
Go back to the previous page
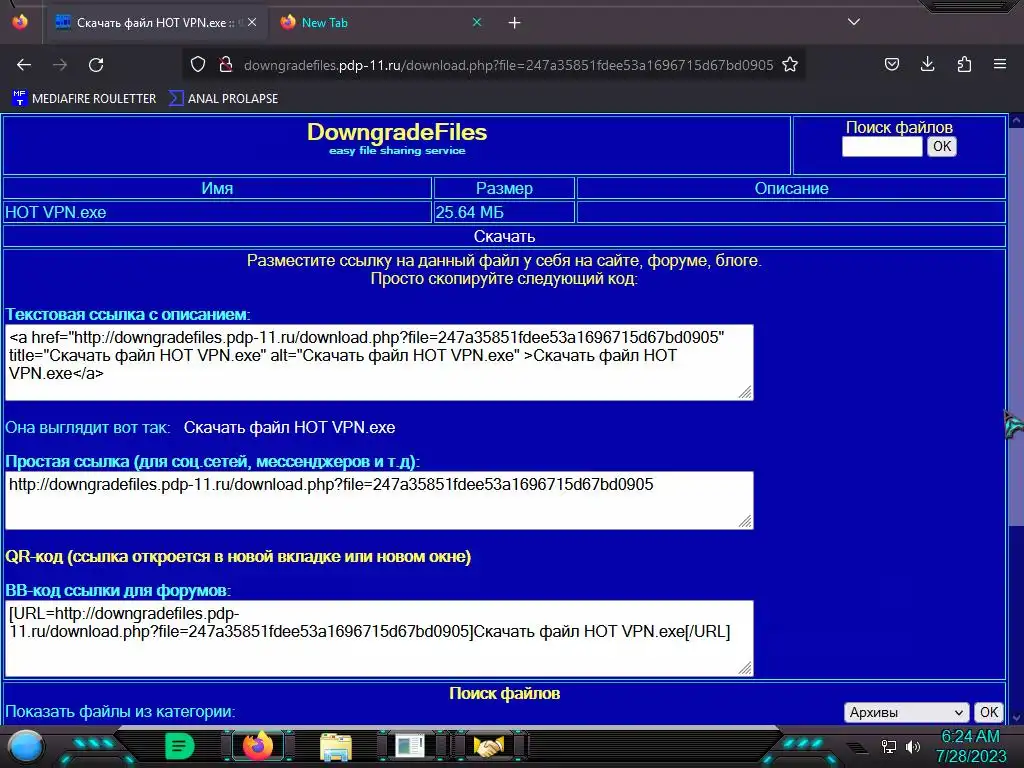24,65
